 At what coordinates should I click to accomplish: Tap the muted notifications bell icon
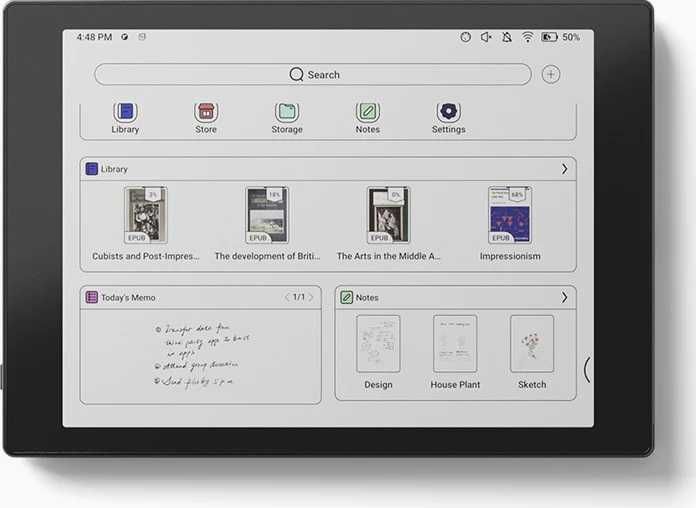pyautogui.click(x=506, y=37)
